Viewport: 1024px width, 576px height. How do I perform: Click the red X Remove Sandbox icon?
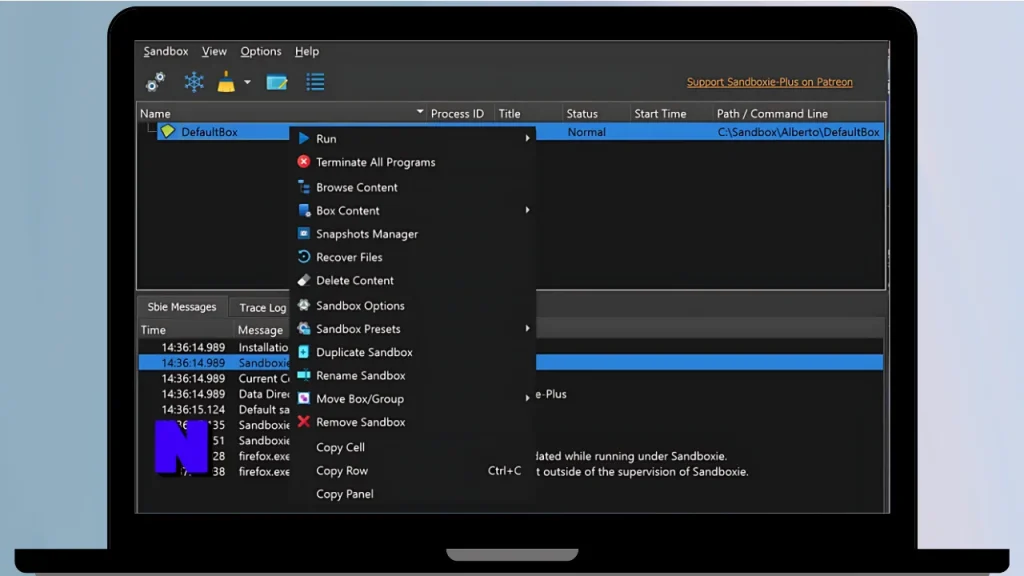coord(304,422)
